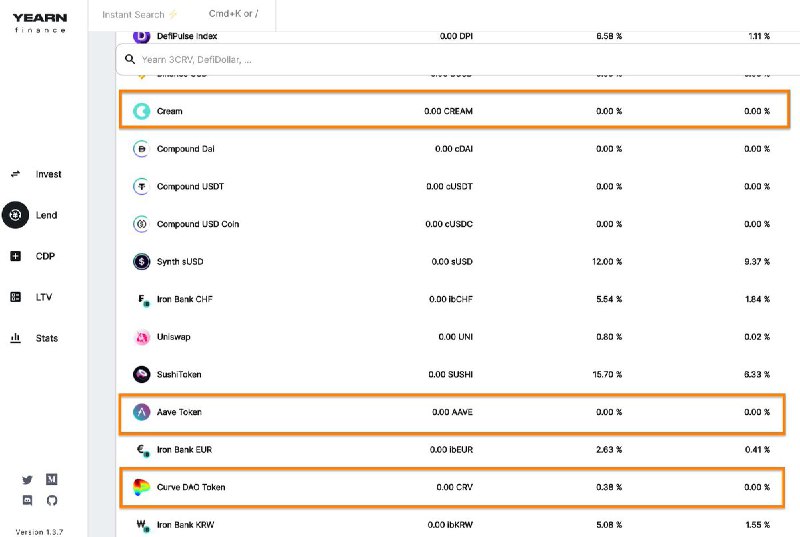
Task: Open the Stats chart icon
Action: point(15,338)
